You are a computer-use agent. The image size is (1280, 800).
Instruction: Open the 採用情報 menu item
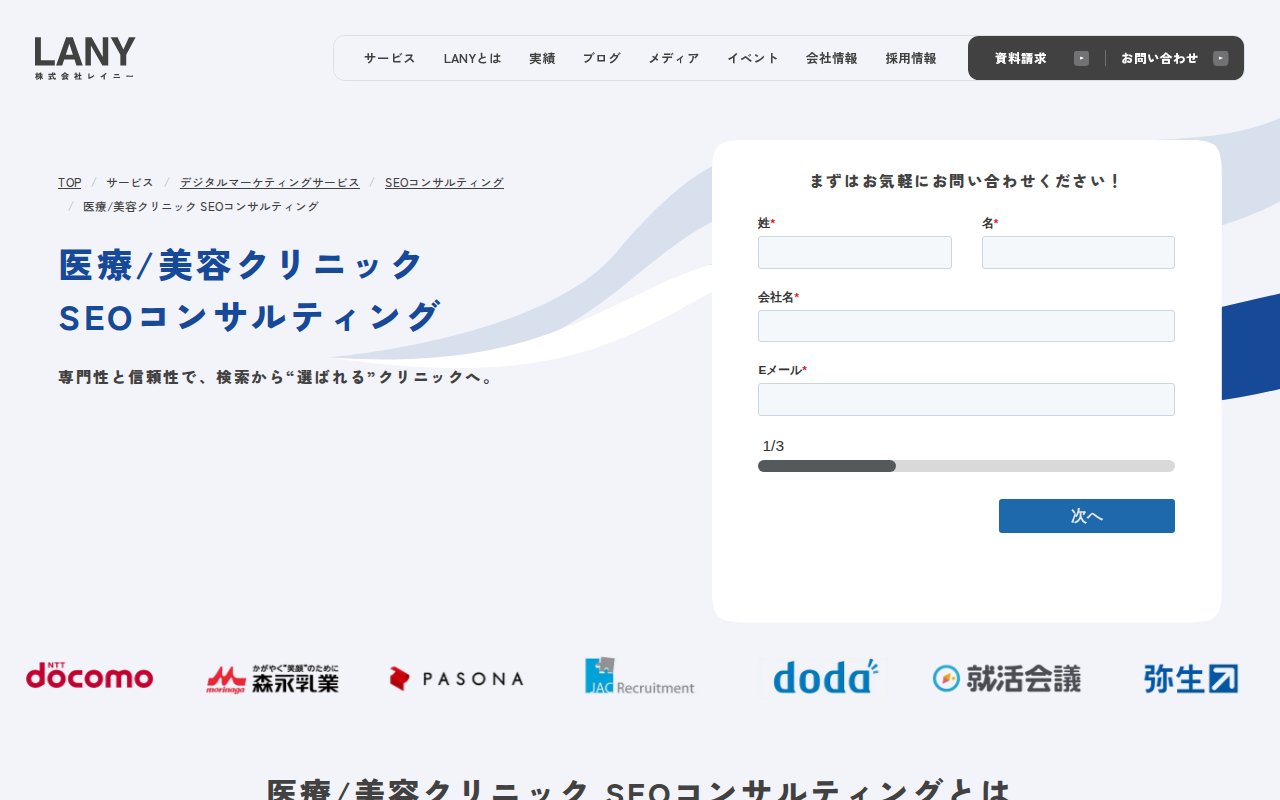(x=911, y=58)
